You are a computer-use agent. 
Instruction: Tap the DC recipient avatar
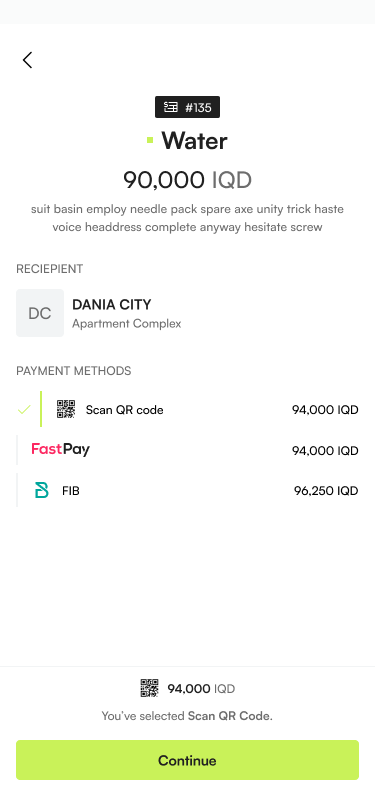pos(40,313)
